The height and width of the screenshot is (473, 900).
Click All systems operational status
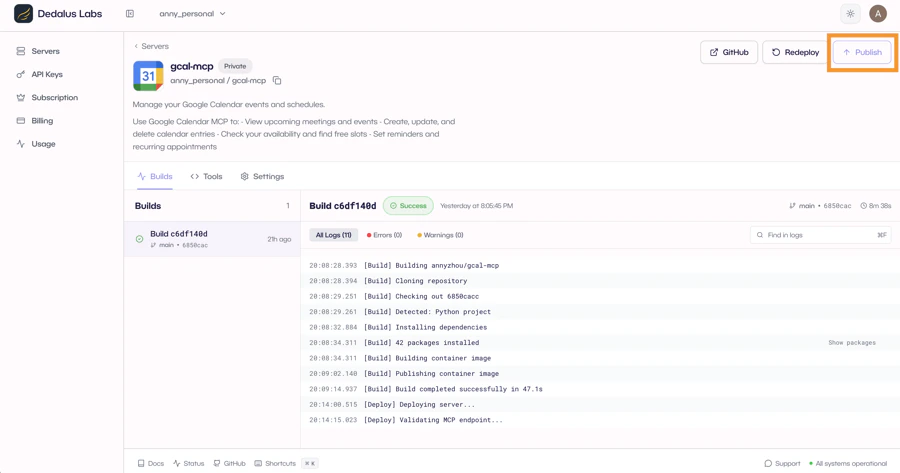click(848, 463)
